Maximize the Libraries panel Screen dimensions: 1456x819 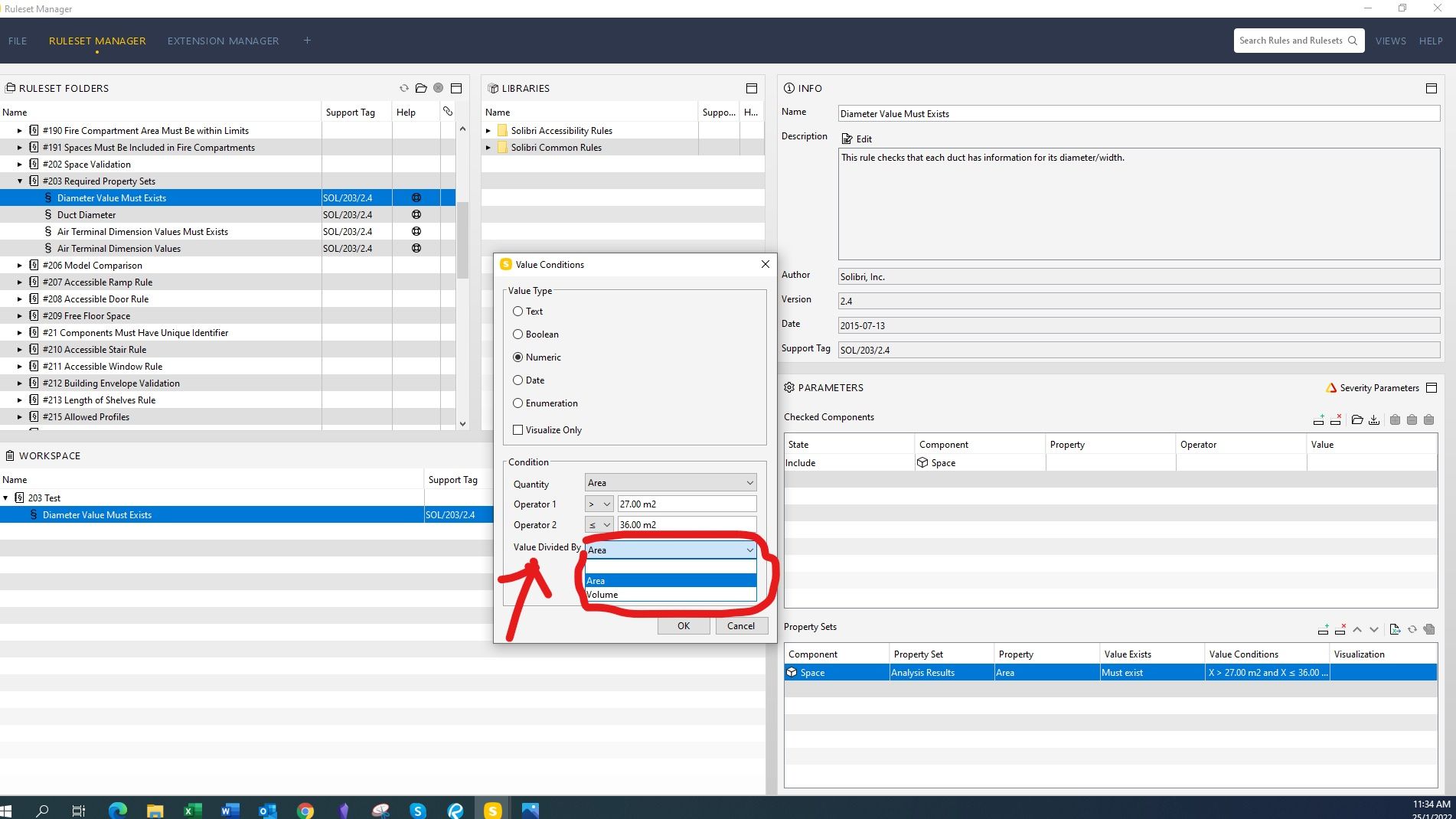pyautogui.click(x=752, y=88)
